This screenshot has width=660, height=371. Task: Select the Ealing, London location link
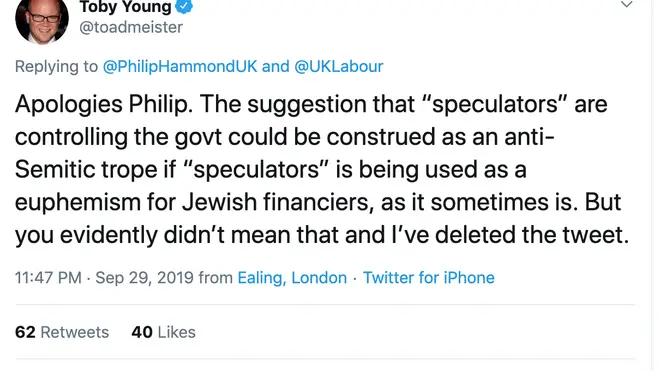point(292,278)
